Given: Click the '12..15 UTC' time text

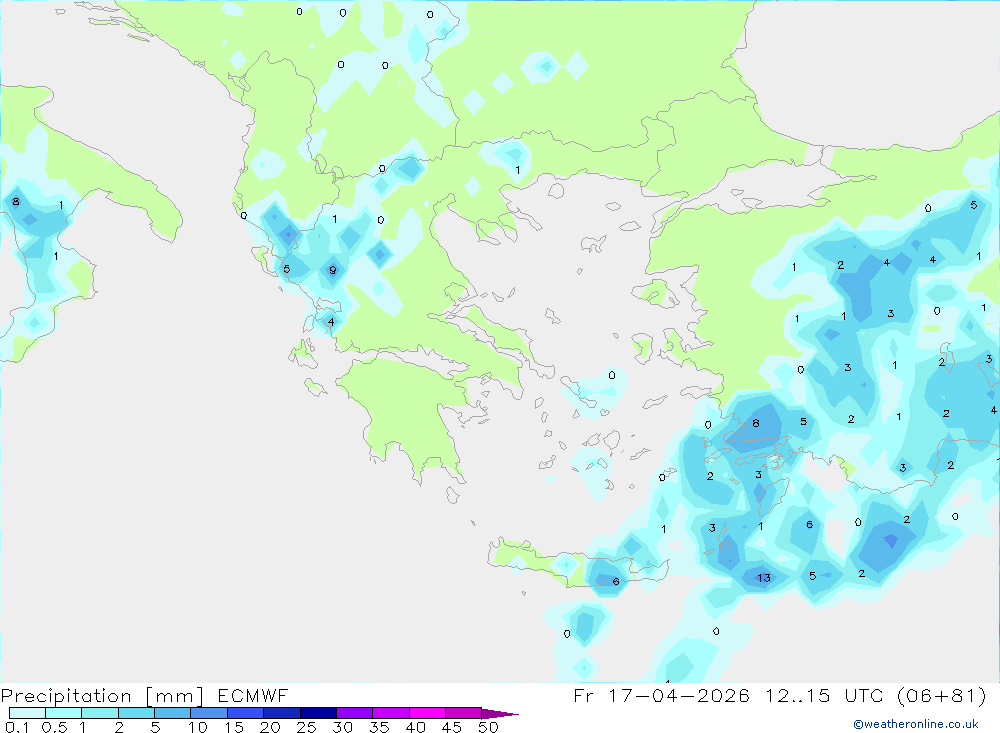Looking at the screenshot, I should point(823,695).
